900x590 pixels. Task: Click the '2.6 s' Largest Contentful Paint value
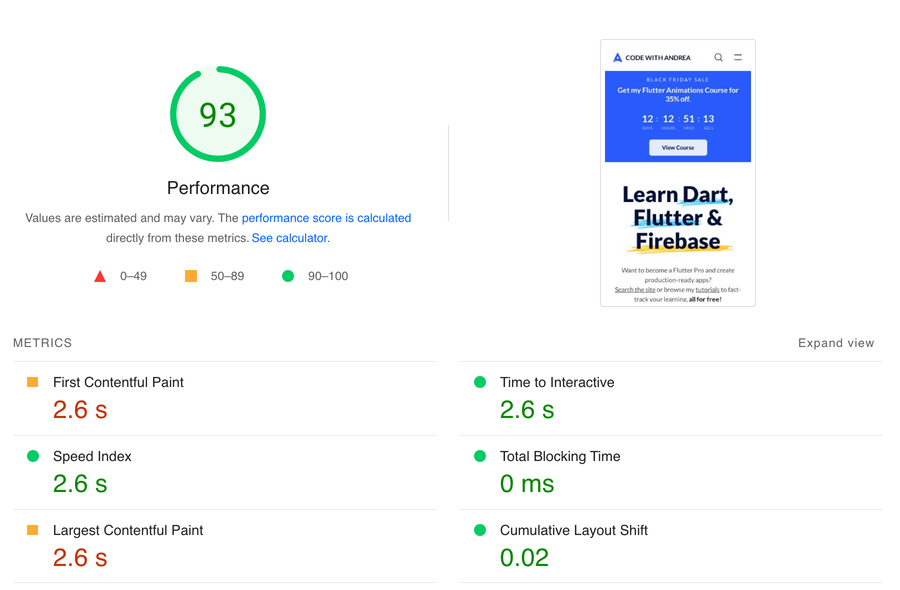click(x=80, y=558)
